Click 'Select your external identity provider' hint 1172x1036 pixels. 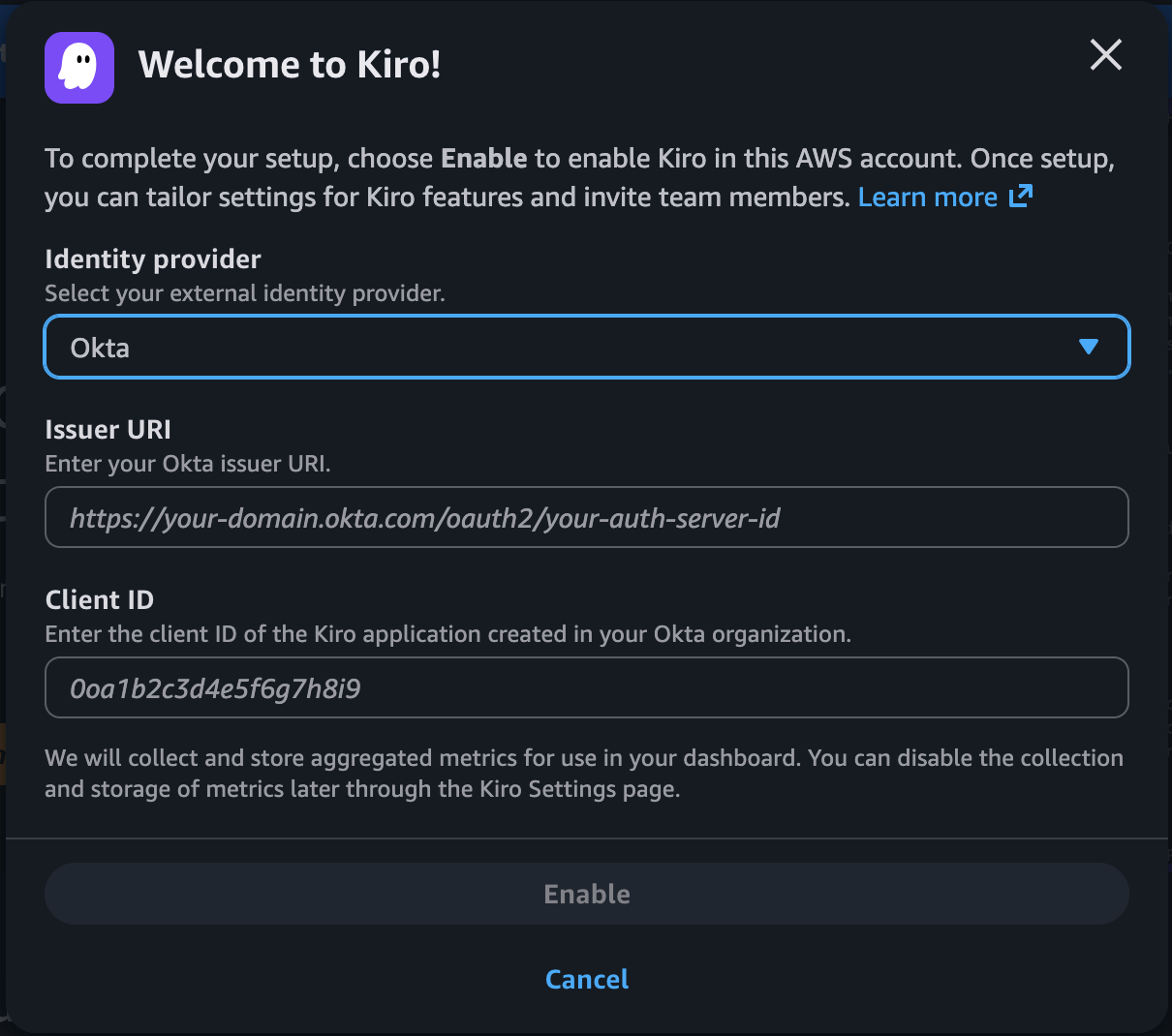[x=245, y=293]
